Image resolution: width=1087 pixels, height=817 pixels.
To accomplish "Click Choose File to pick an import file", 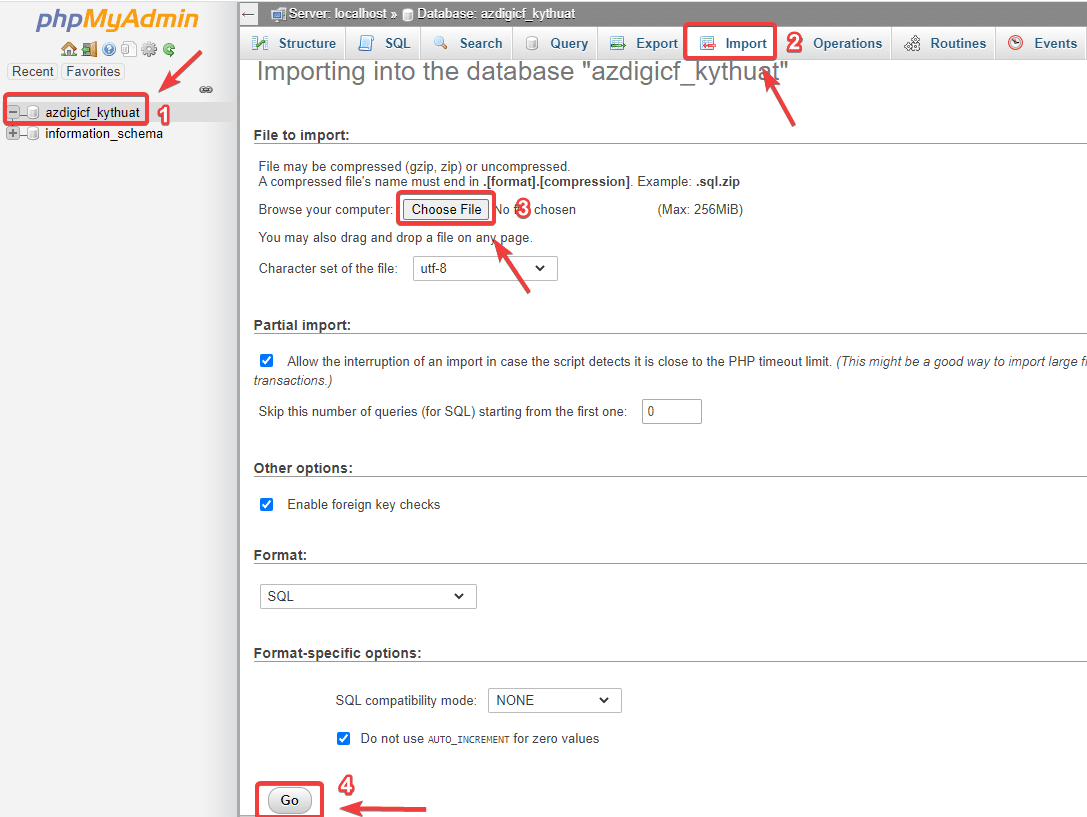I will coord(445,208).
